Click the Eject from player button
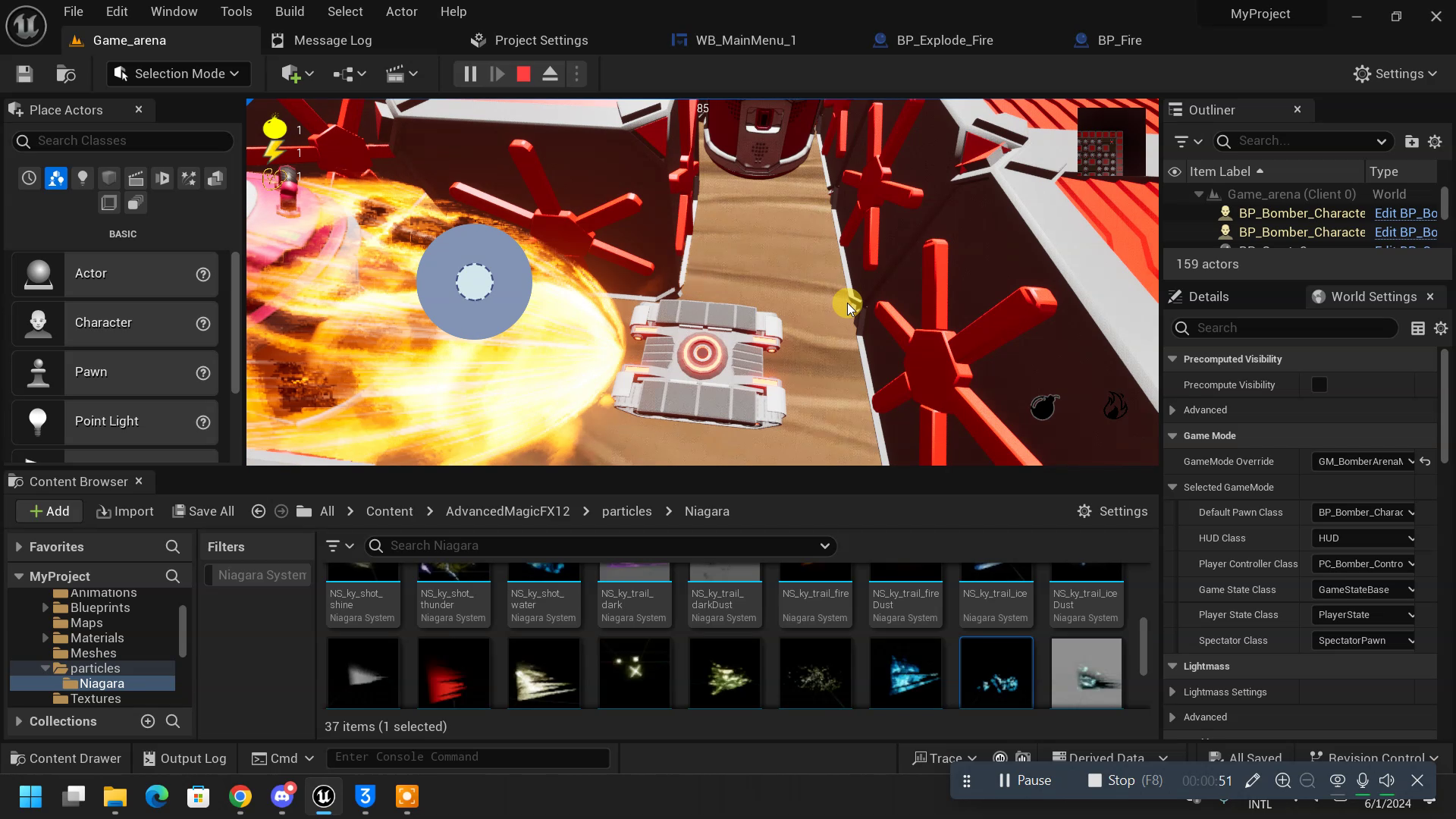Image resolution: width=1456 pixels, height=819 pixels. point(551,74)
